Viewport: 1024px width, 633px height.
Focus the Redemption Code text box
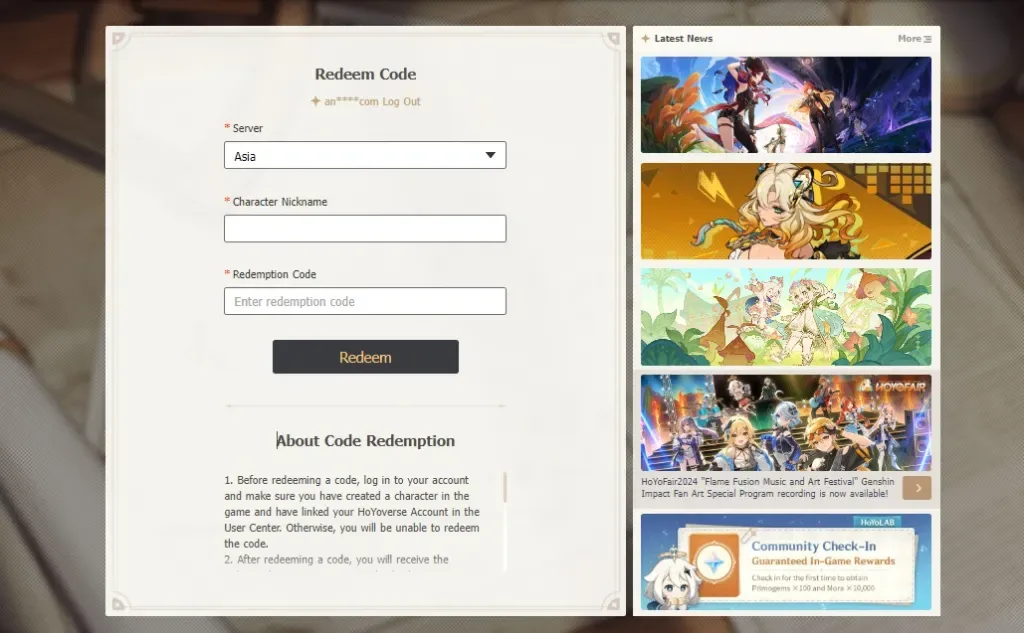(365, 301)
